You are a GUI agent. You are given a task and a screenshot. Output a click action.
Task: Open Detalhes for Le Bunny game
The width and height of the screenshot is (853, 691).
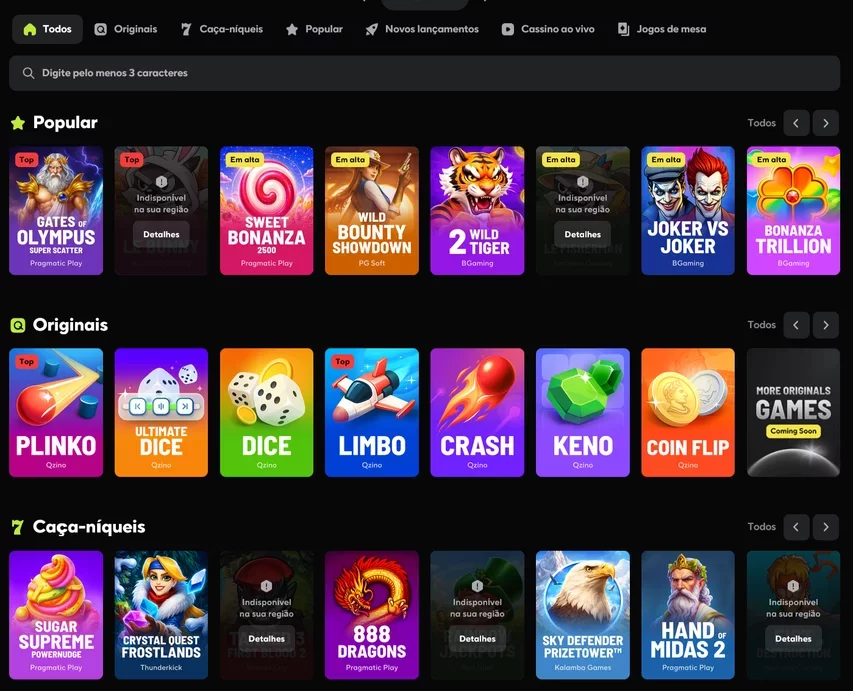click(x=161, y=235)
